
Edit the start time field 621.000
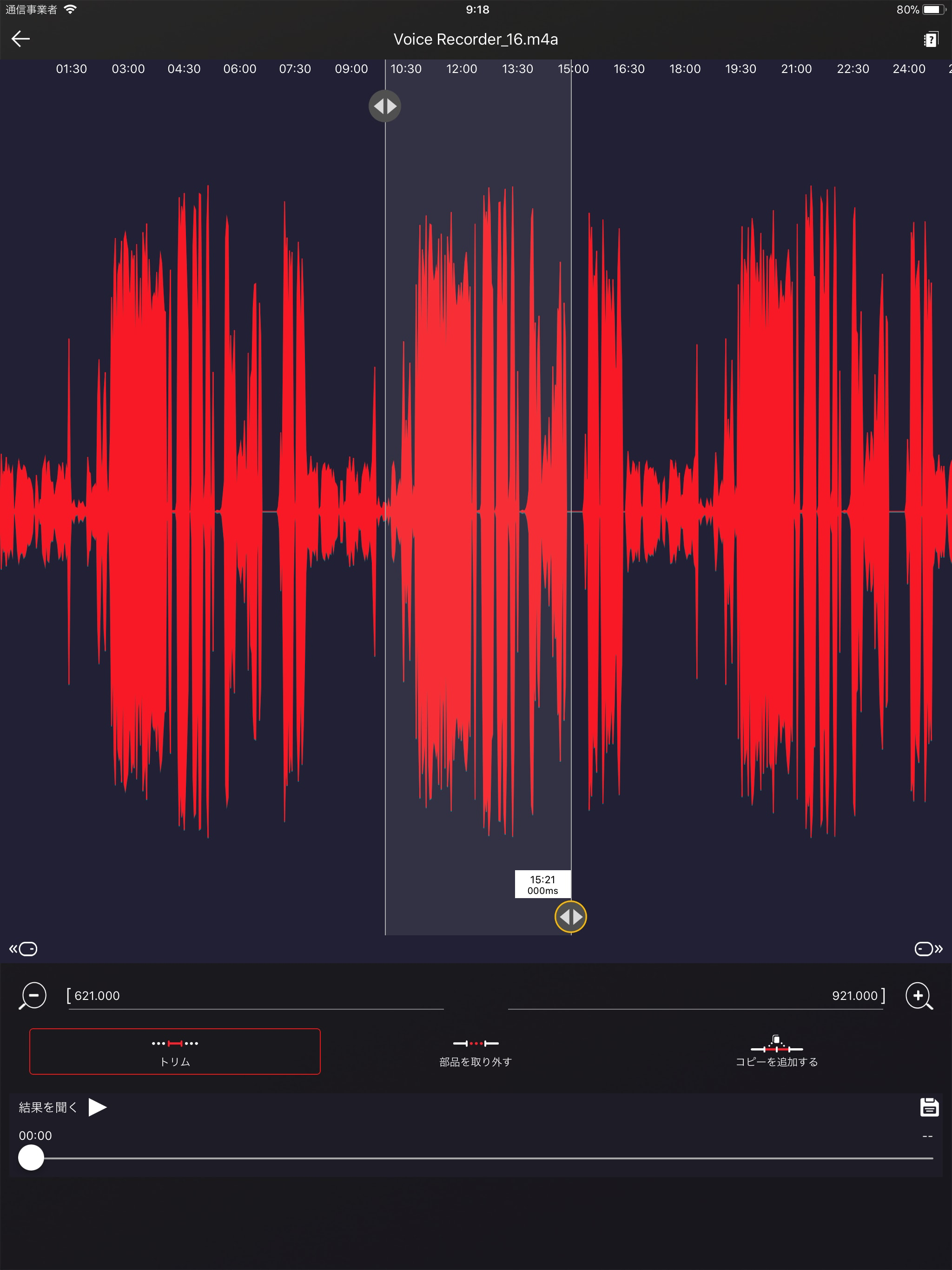point(256,996)
